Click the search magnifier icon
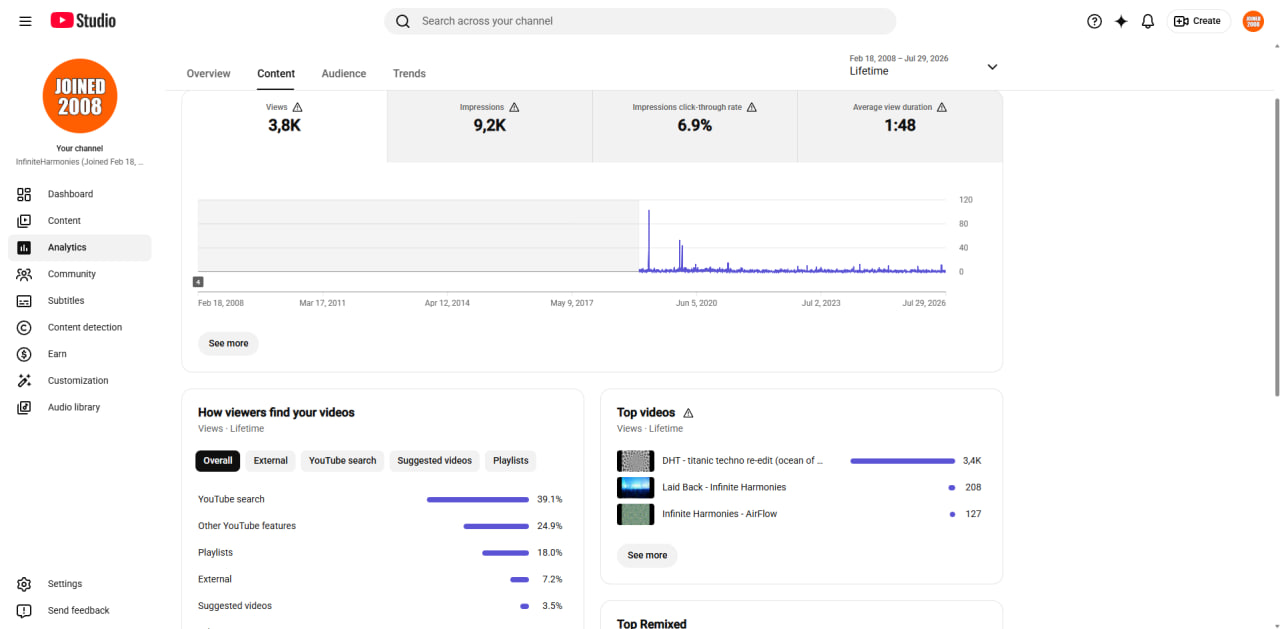Viewport: 1280px width, 629px height. click(403, 21)
